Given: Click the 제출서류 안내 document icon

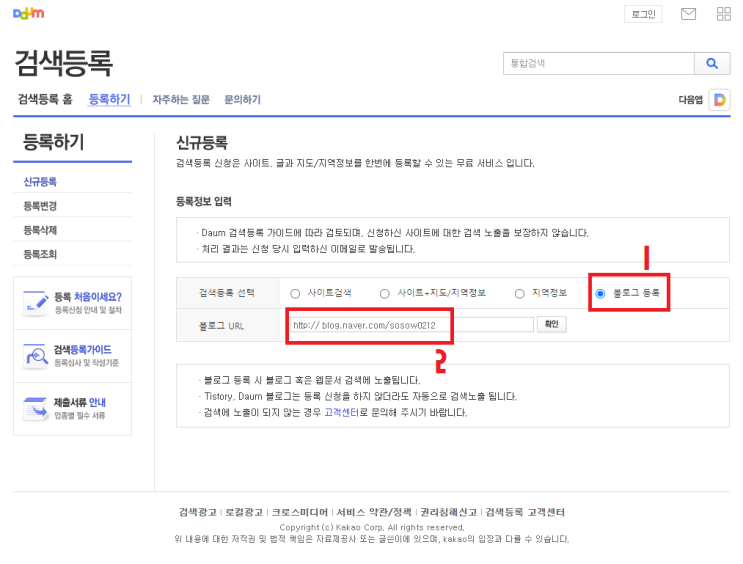Looking at the screenshot, I should pos(36,408).
